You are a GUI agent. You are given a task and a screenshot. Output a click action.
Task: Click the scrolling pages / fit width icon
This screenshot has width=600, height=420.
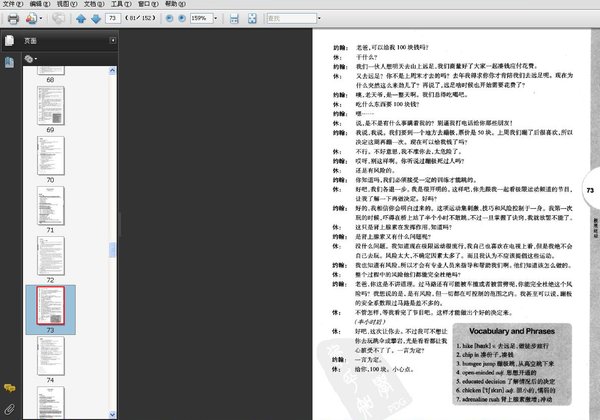point(234,18)
